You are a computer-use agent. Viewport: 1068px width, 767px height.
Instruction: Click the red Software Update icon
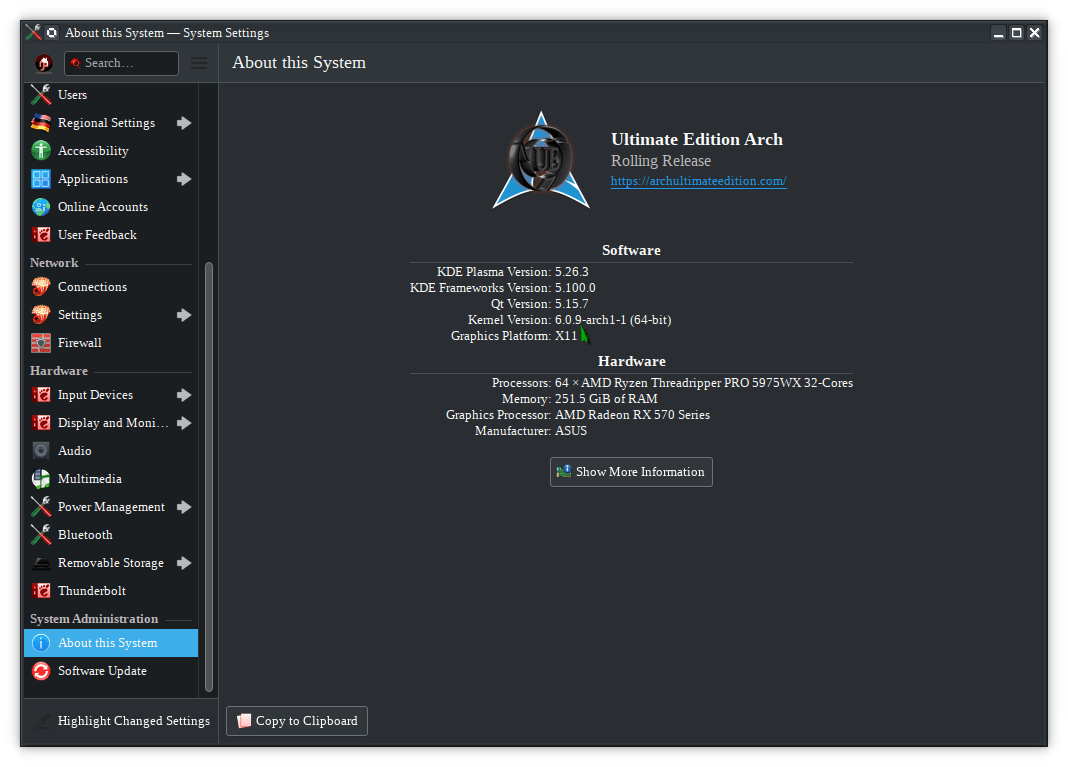click(41, 670)
